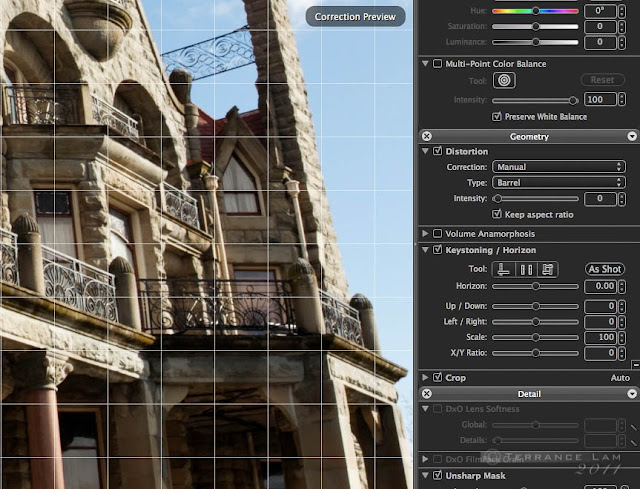Collapse the Keystoning / Horizon section
This screenshot has width=640, height=489.
(426, 250)
